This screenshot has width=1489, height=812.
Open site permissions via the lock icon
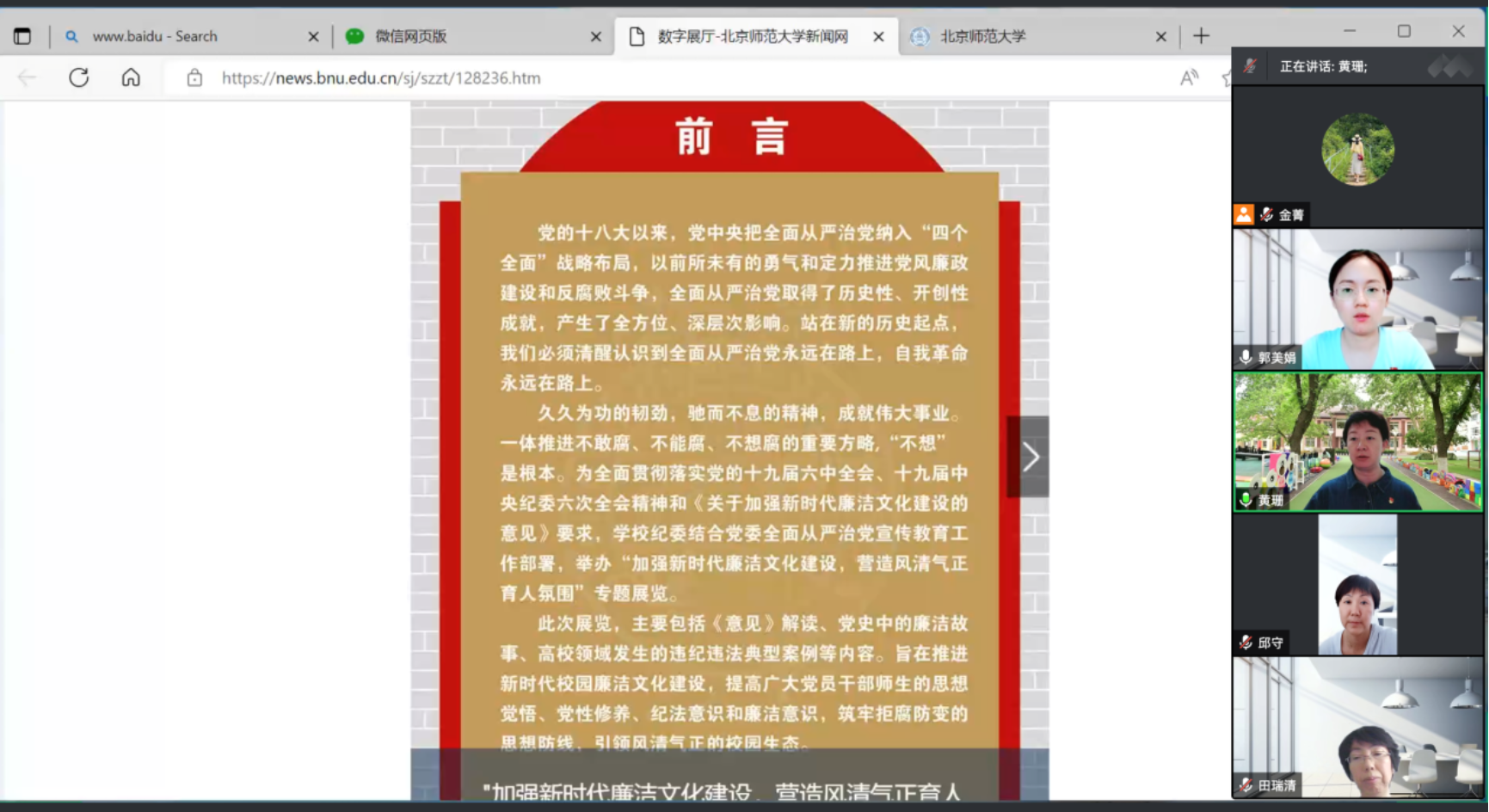point(194,77)
